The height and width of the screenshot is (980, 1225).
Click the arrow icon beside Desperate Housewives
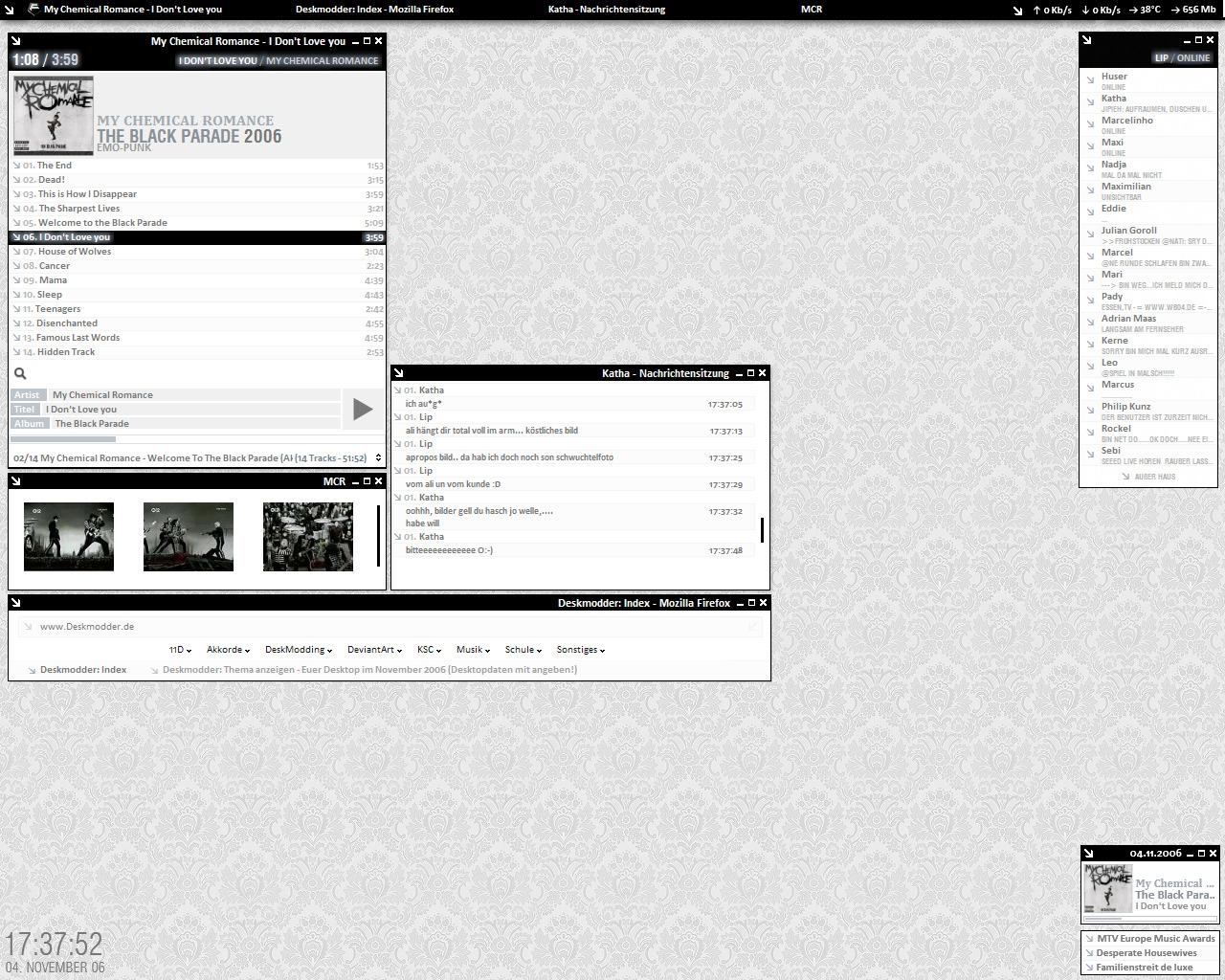(1090, 954)
